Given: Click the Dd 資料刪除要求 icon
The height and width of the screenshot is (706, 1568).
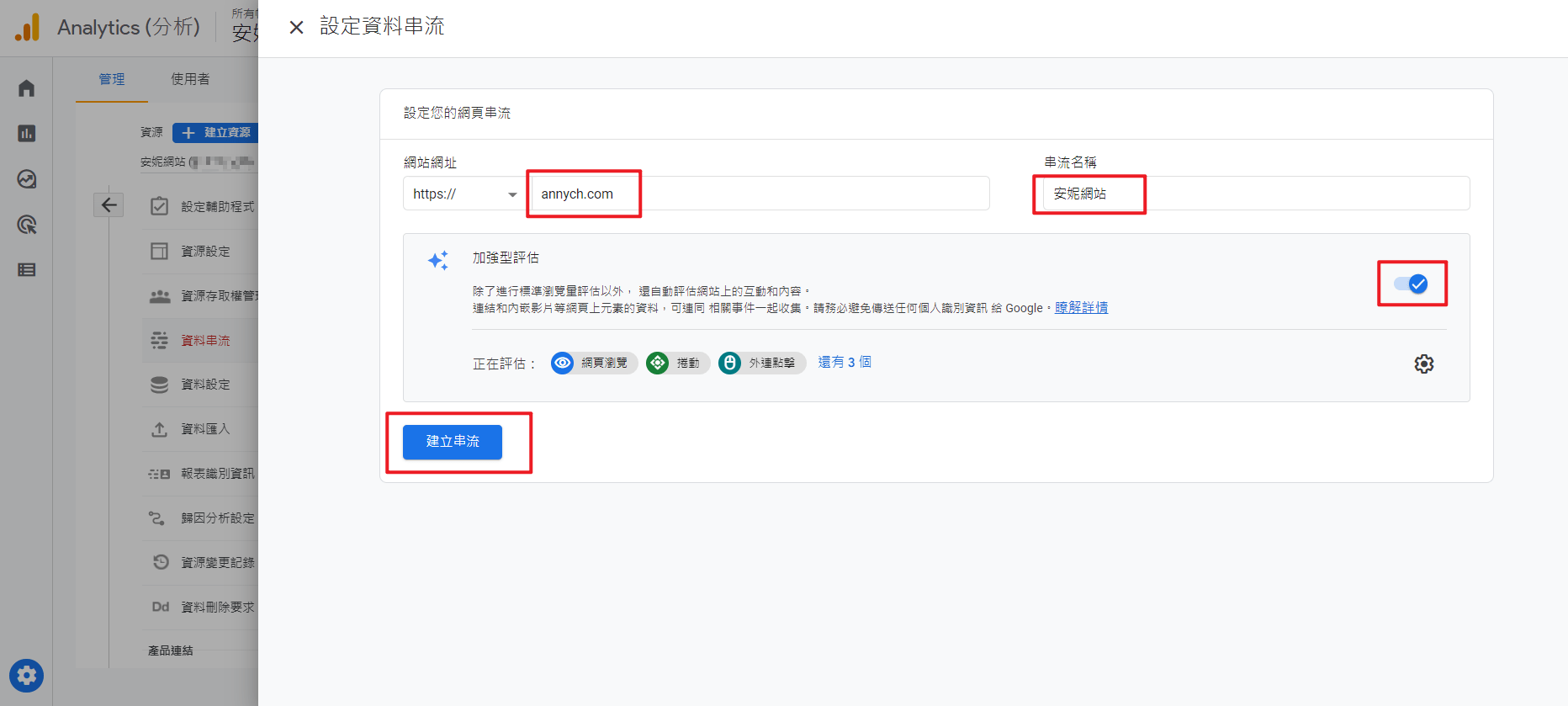Looking at the screenshot, I should tap(160, 607).
